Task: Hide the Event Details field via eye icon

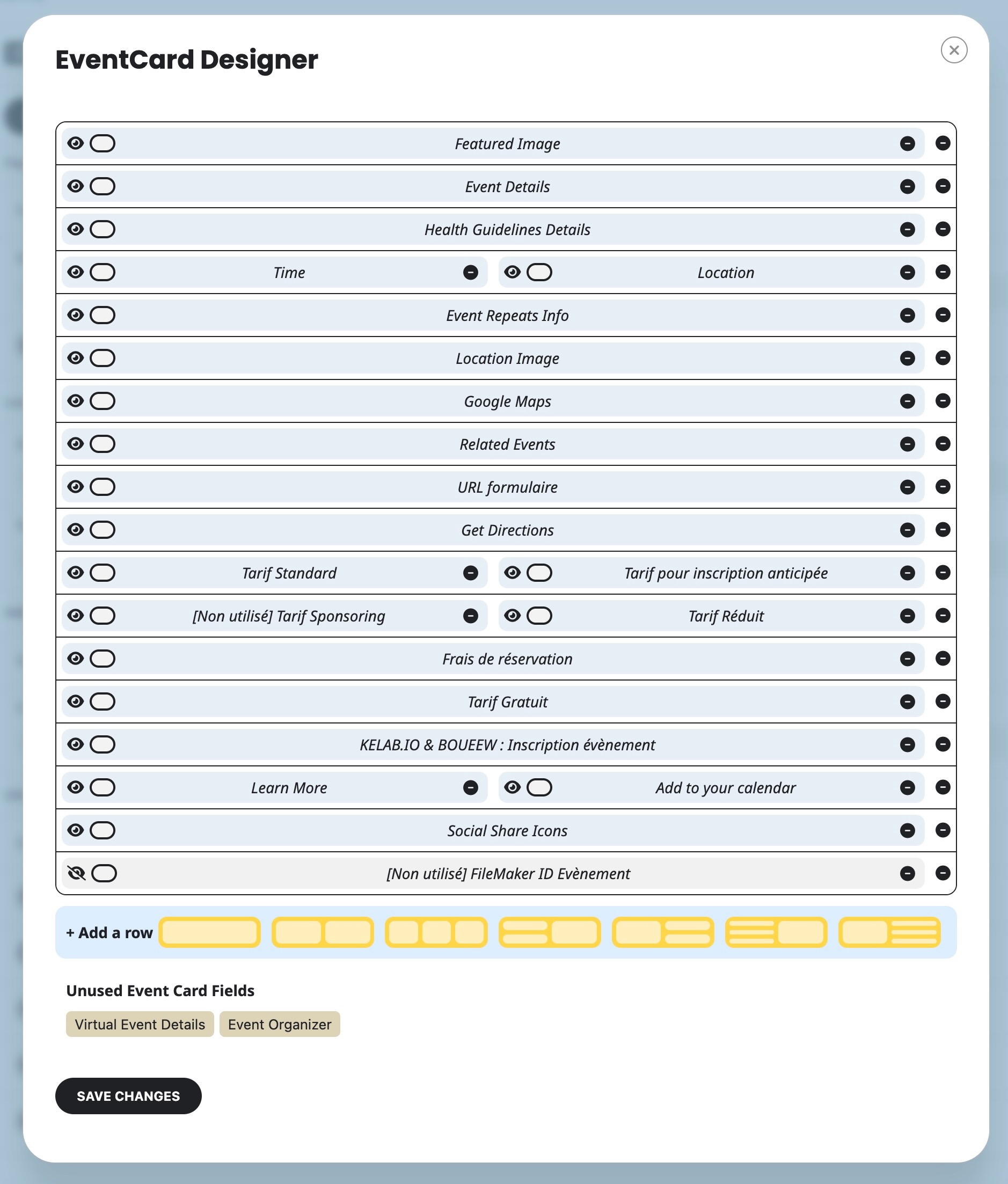Action: coord(76,186)
